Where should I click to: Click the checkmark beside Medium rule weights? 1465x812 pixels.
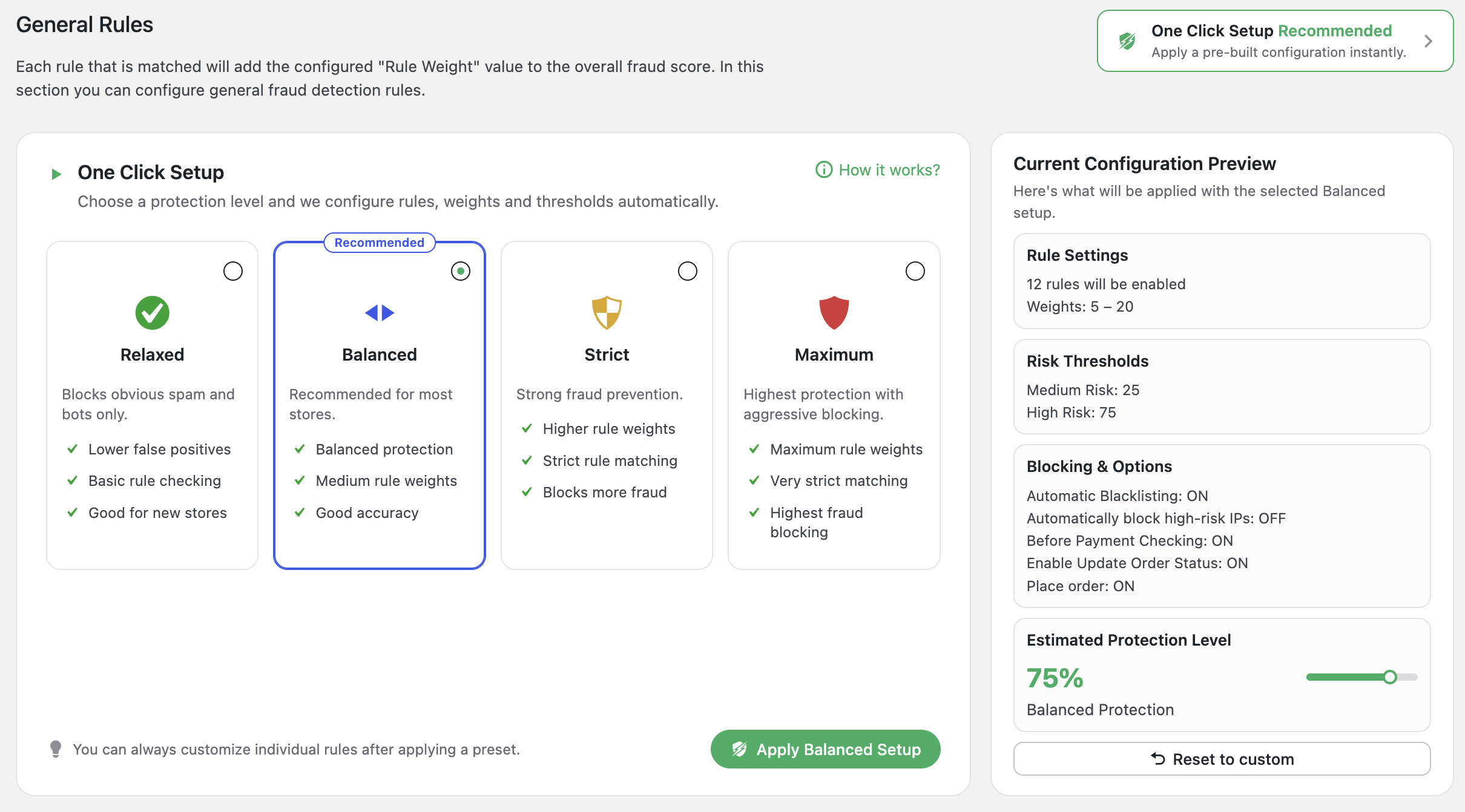[x=300, y=480]
